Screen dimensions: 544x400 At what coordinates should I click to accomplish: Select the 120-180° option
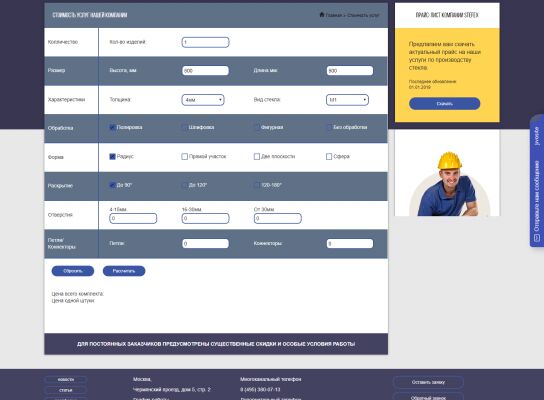pyautogui.click(x=257, y=185)
